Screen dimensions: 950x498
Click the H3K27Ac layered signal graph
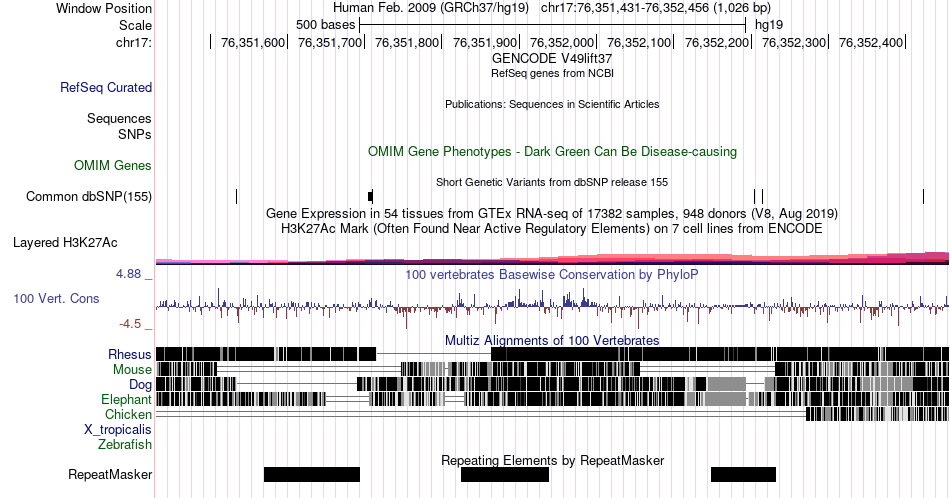(x=552, y=258)
